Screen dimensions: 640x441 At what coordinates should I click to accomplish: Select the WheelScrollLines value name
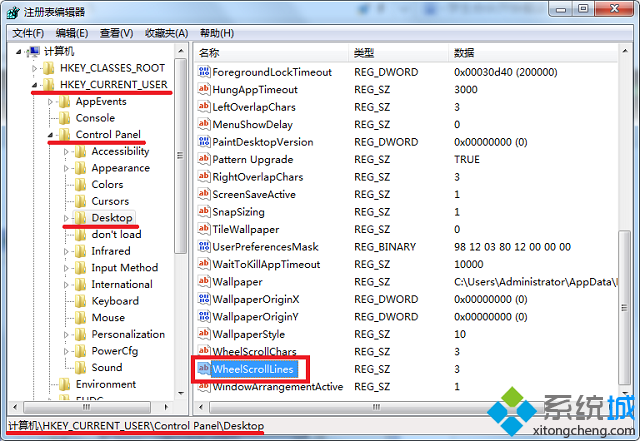pyautogui.click(x=253, y=369)
